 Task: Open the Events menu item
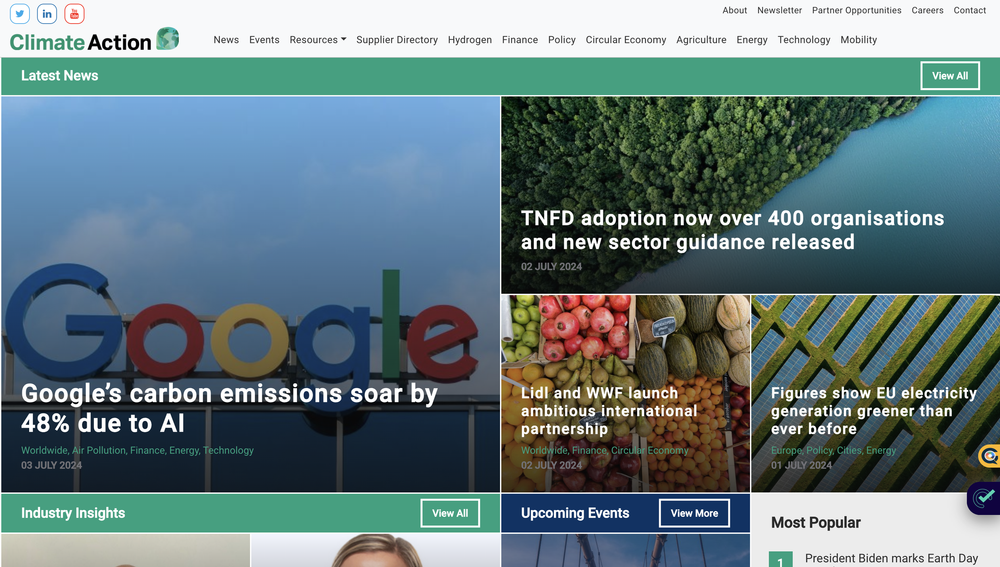pyautogui.click(x=264, y=40)
